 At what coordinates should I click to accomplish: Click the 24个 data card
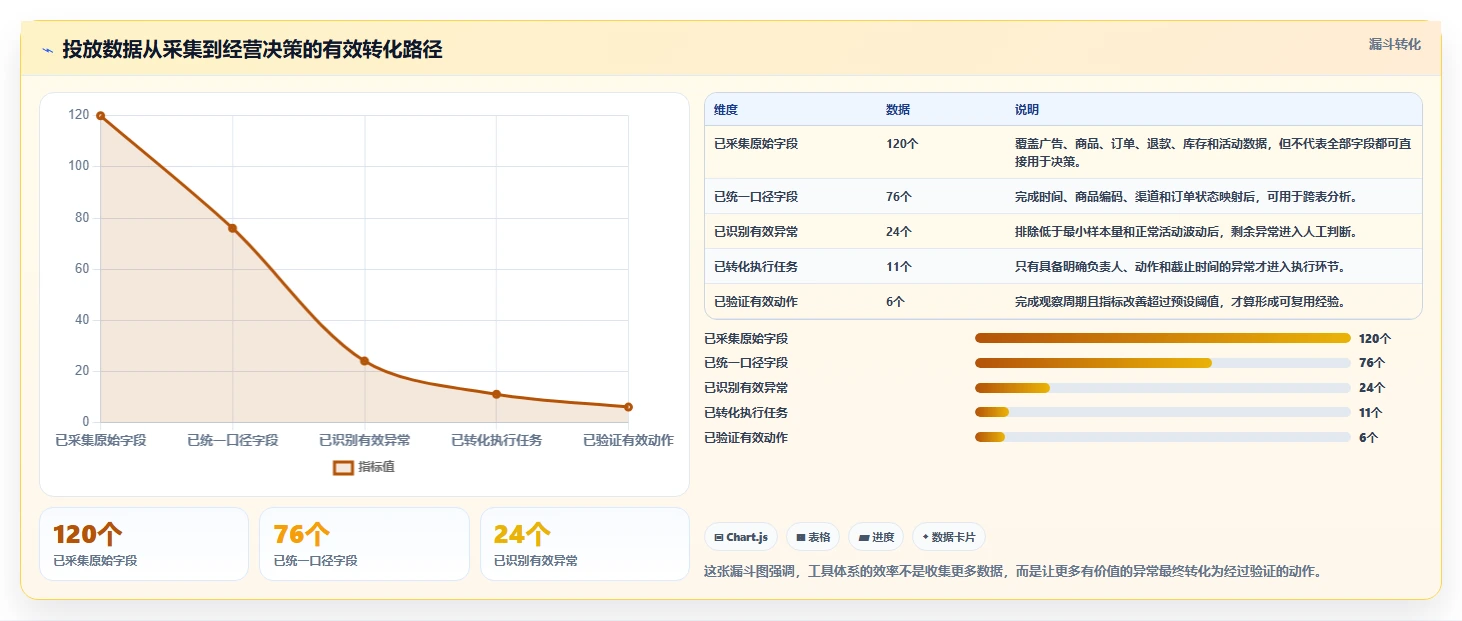click(x=585, y=544)
